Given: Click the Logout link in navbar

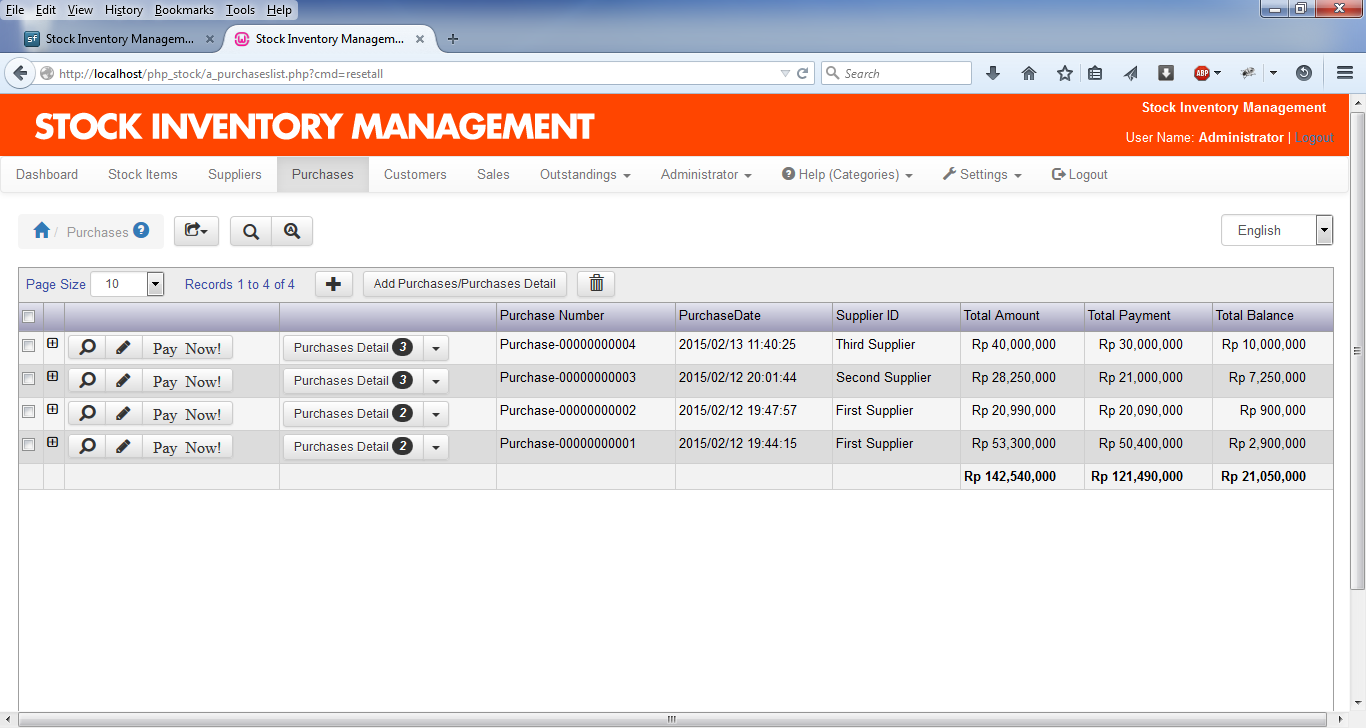Looking at the screenshot, I should (1080, 174).
